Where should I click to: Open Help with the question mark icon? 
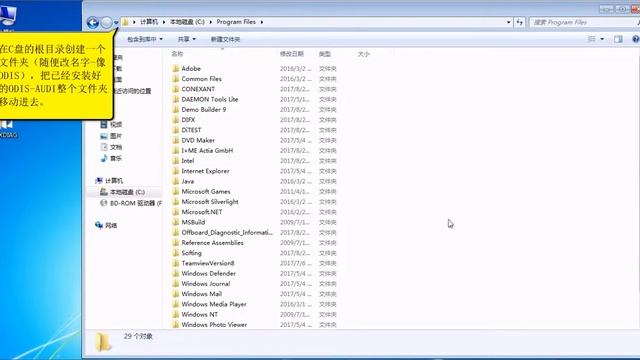click(636, 39)
